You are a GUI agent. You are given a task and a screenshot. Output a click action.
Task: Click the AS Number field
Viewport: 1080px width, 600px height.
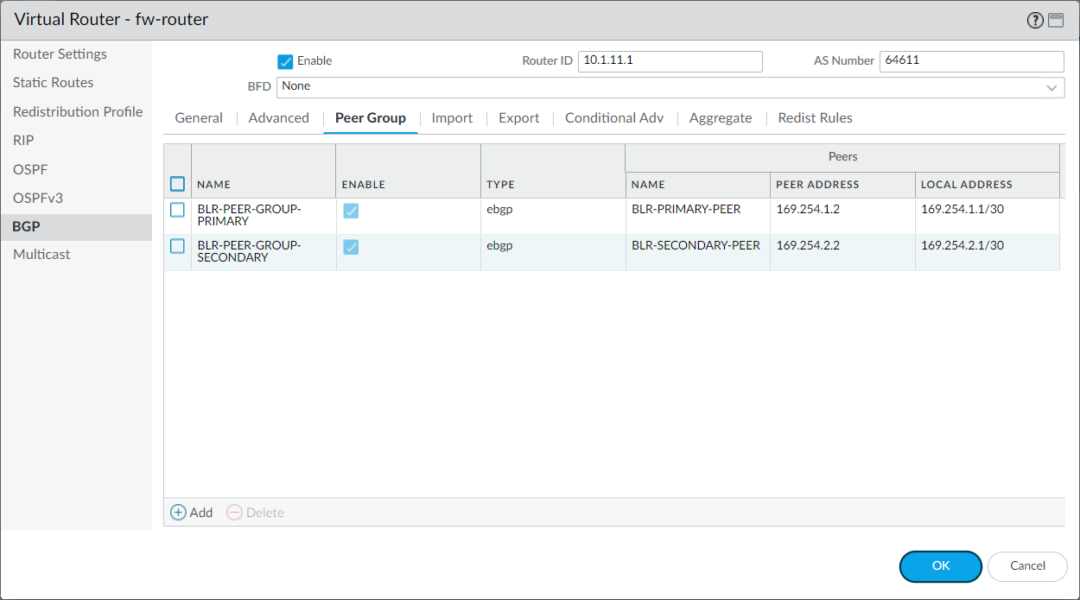(970, 61)
